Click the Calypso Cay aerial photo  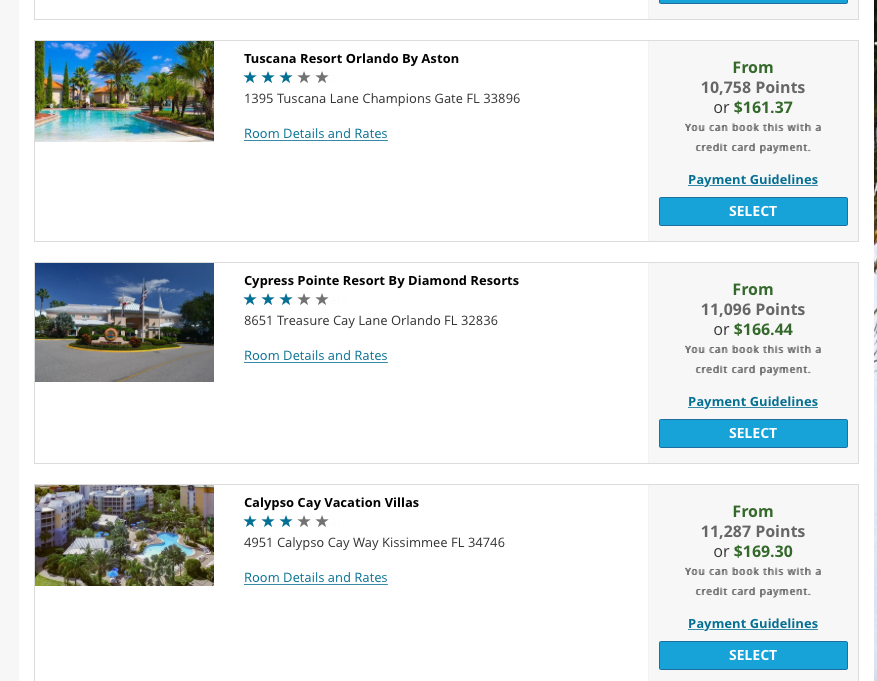pyautogui.click(x=124, y=536)
